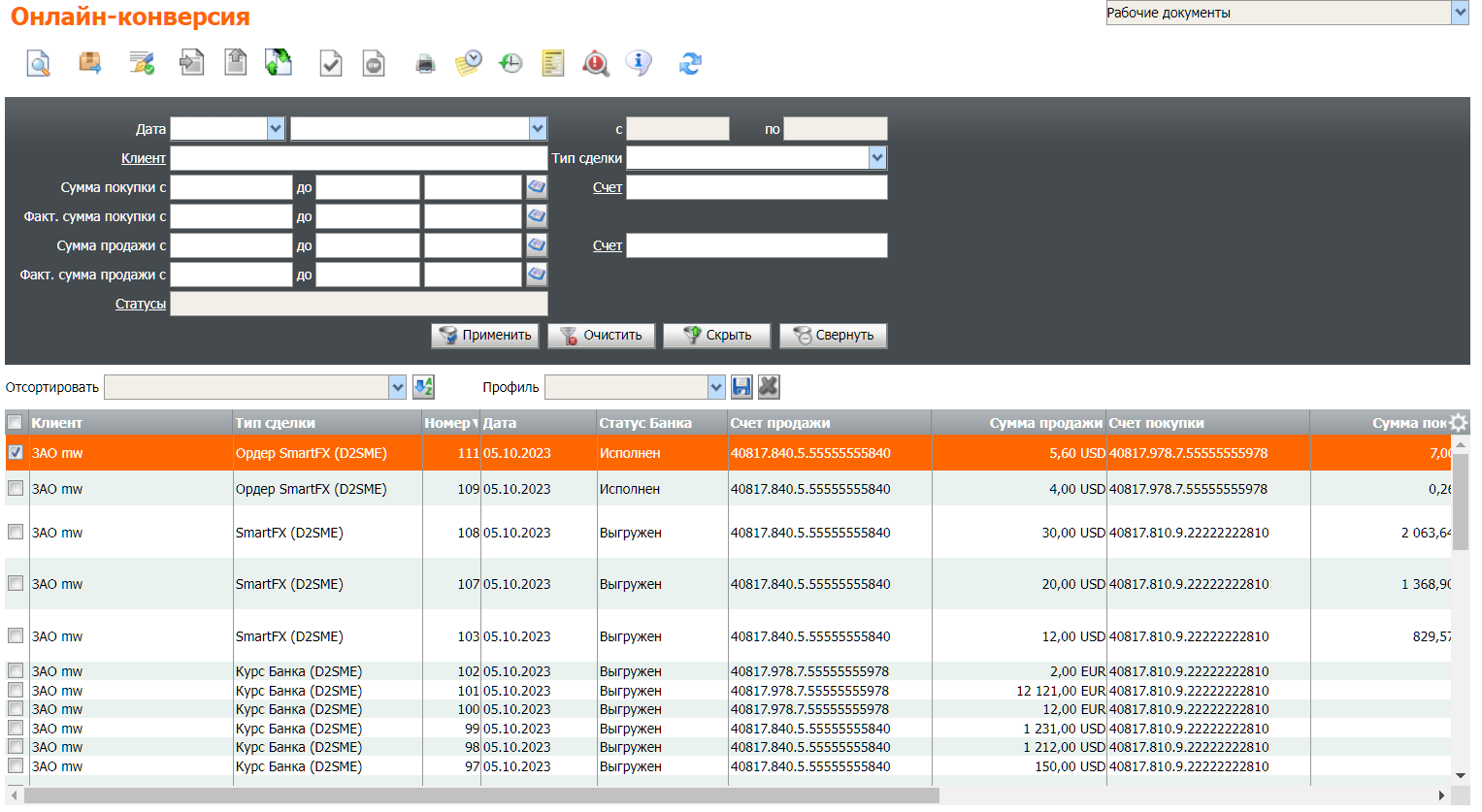Check the box for row number 107
1482x812 pixels.
(x=16, y=583)
